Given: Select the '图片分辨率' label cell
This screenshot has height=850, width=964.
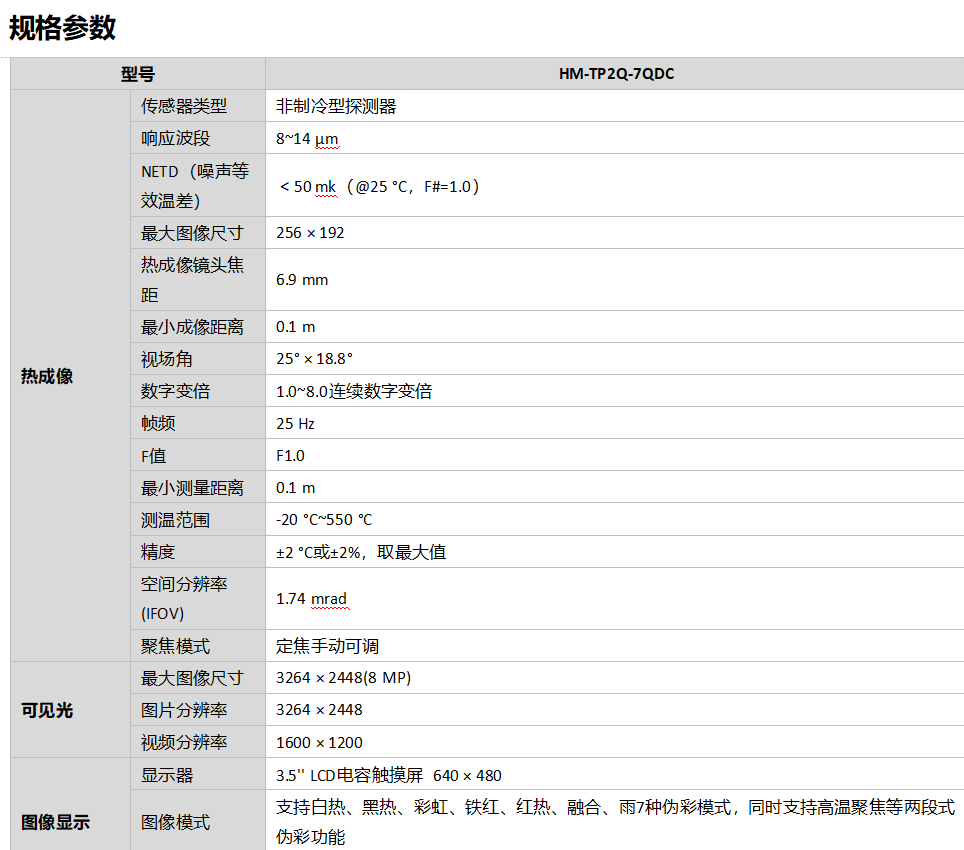Looking at the screenshot, I should pos(198,710).
